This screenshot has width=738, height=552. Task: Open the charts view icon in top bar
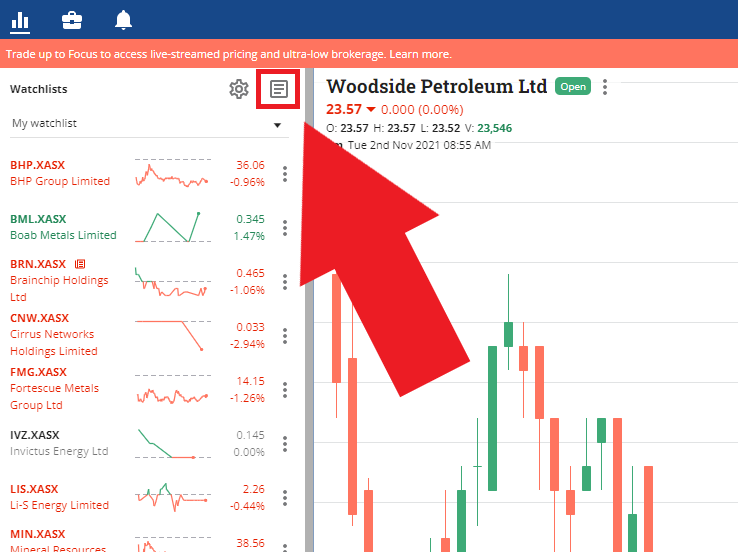[x=20, y=21]
